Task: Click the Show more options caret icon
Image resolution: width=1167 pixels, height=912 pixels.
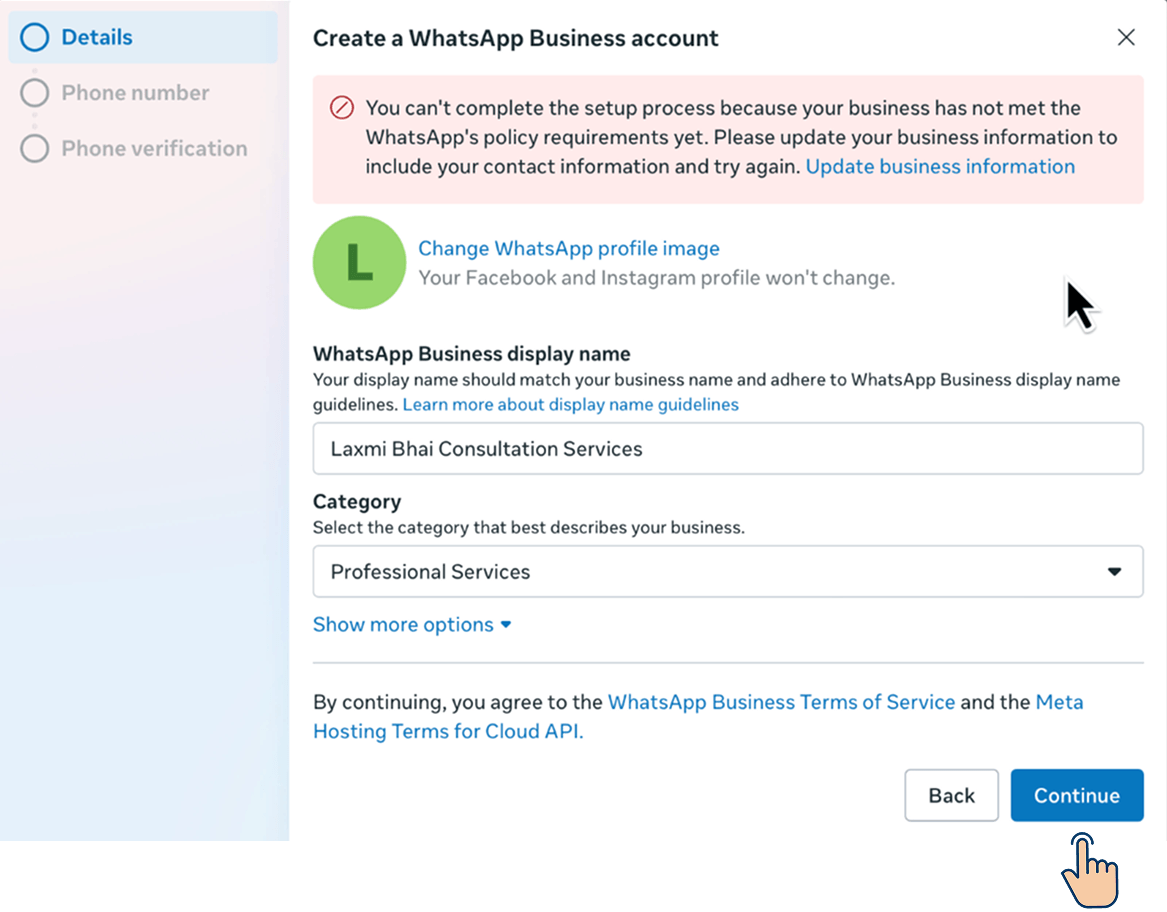Action: 506,625
